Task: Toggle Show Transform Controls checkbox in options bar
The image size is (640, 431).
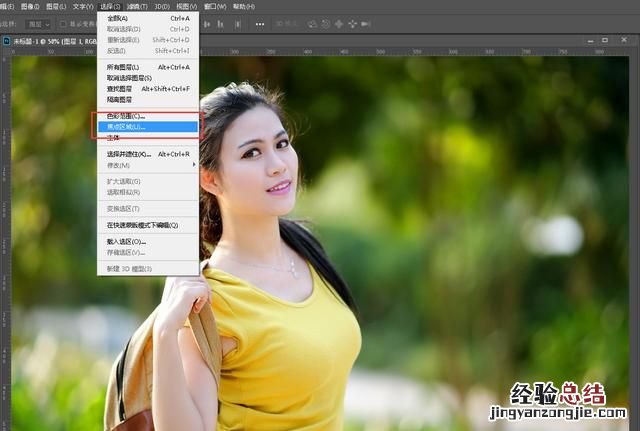Action: (x=64, y=23)
